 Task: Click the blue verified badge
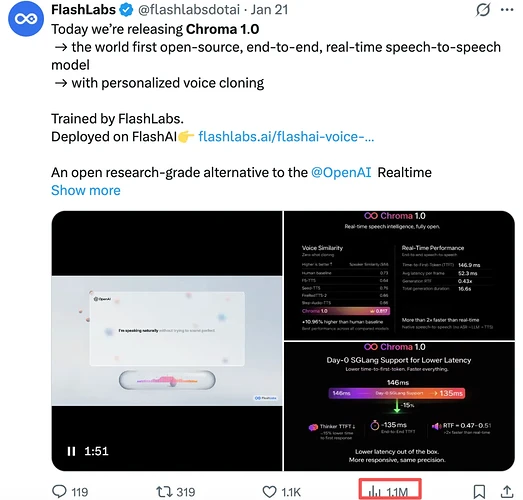click(x=126, y=10)
